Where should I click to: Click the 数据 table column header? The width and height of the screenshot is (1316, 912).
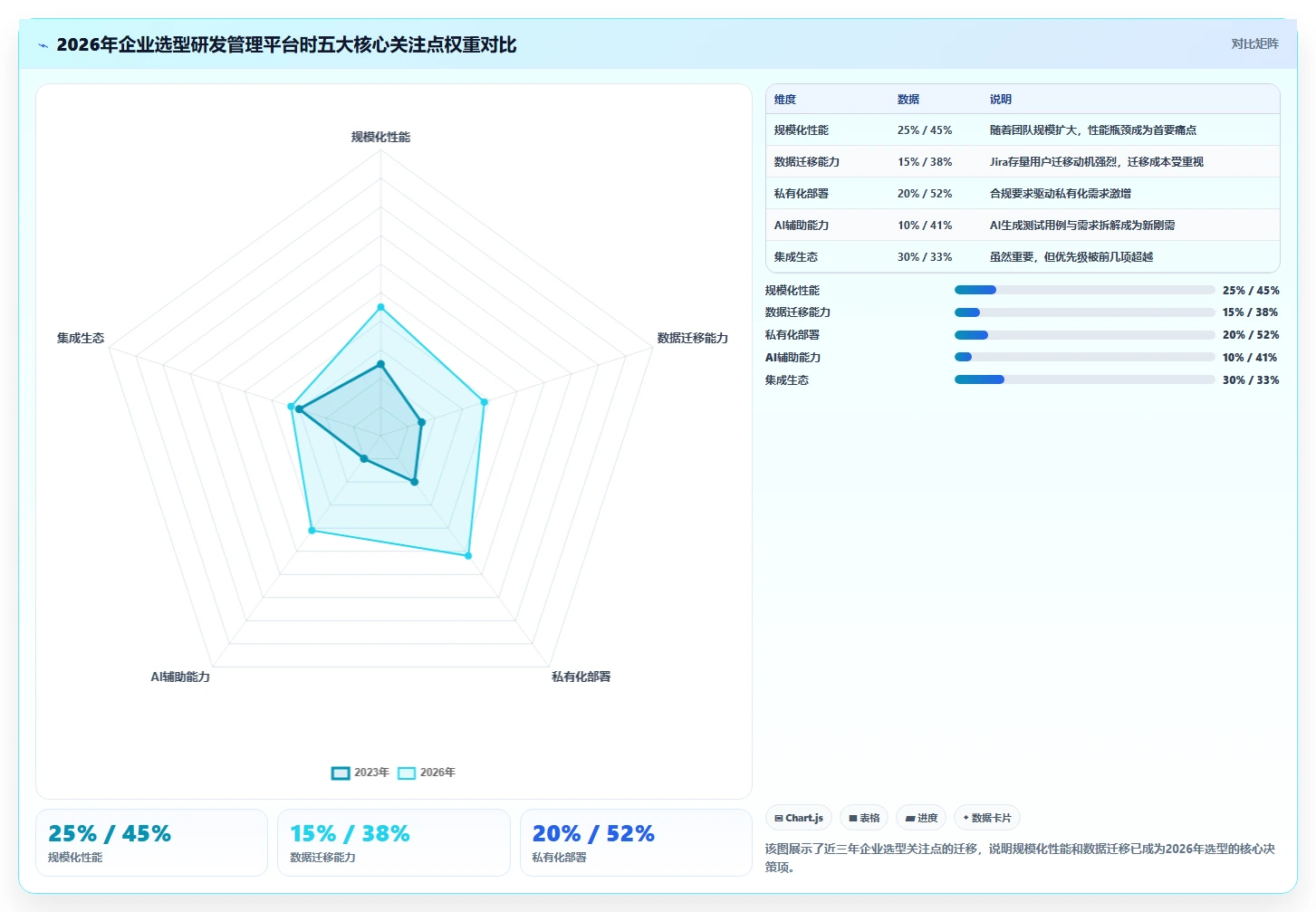coord(908,100)
